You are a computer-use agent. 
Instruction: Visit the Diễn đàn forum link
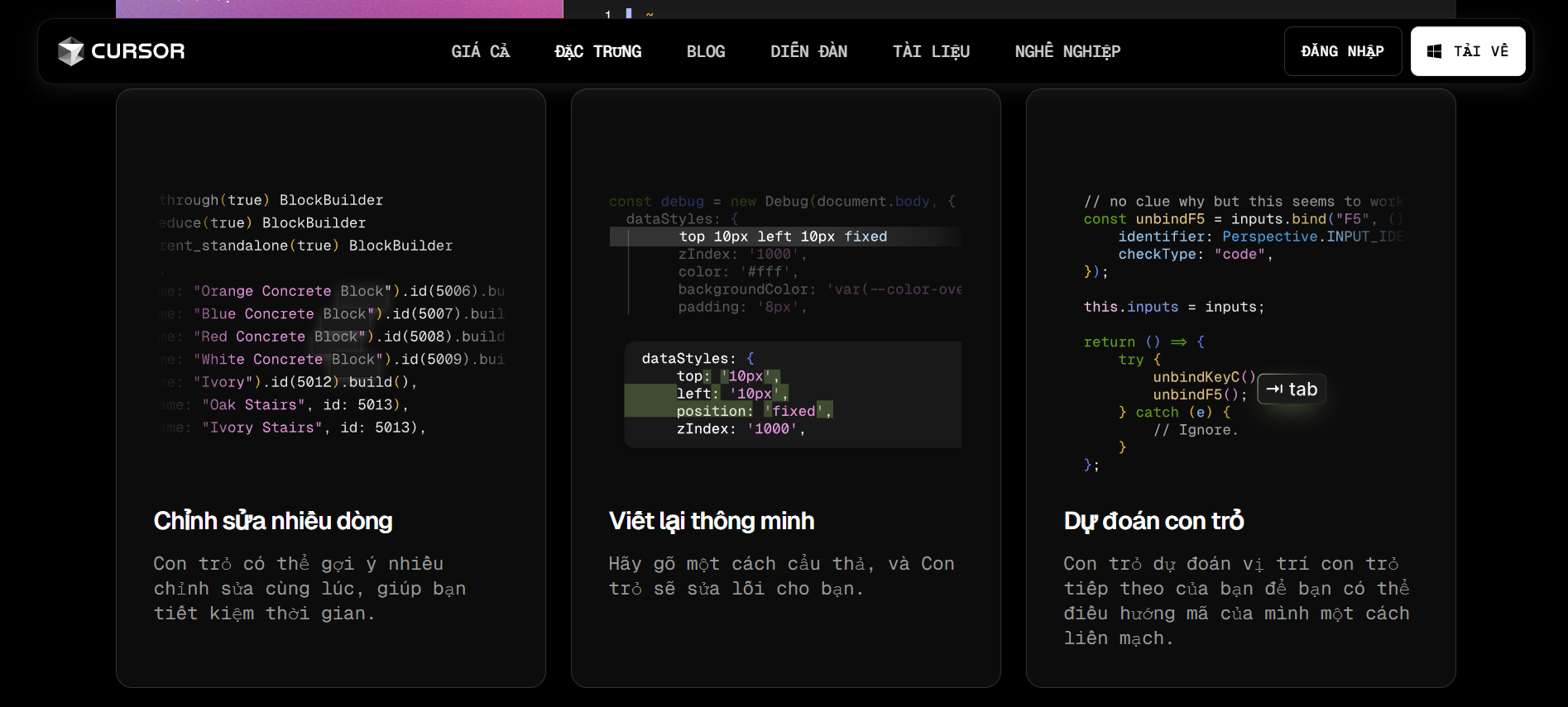coord(809,51)
